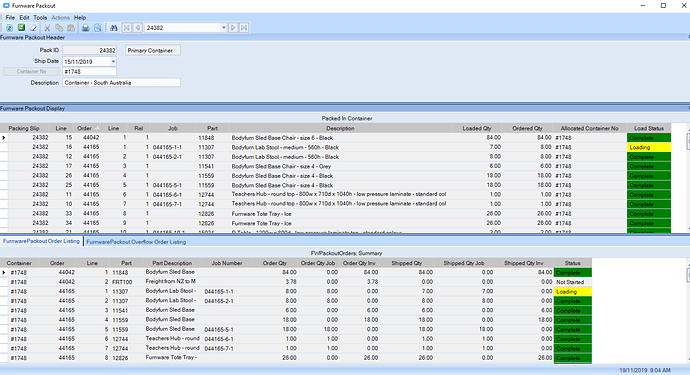Screen dimensions: 690x375
Task: Click Bodyfurn Sled Base Chair size 4 Grey description
Action: (281, 166)
